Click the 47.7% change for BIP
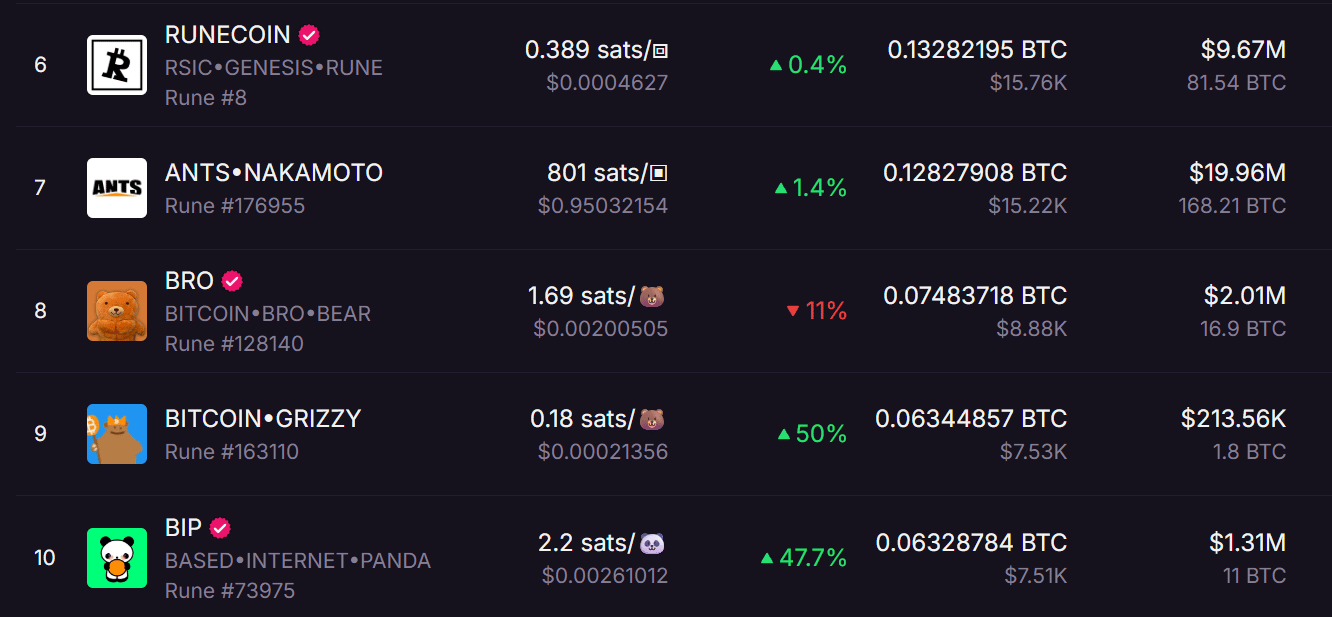1332x617 pixels. [804, 558]
